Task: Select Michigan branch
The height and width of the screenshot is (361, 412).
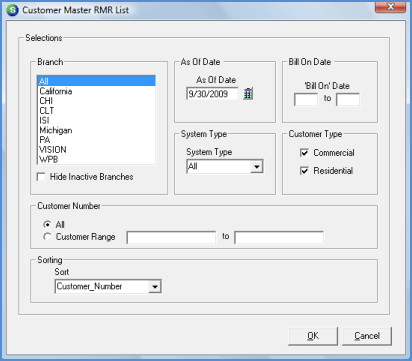Action: [96, 130]
